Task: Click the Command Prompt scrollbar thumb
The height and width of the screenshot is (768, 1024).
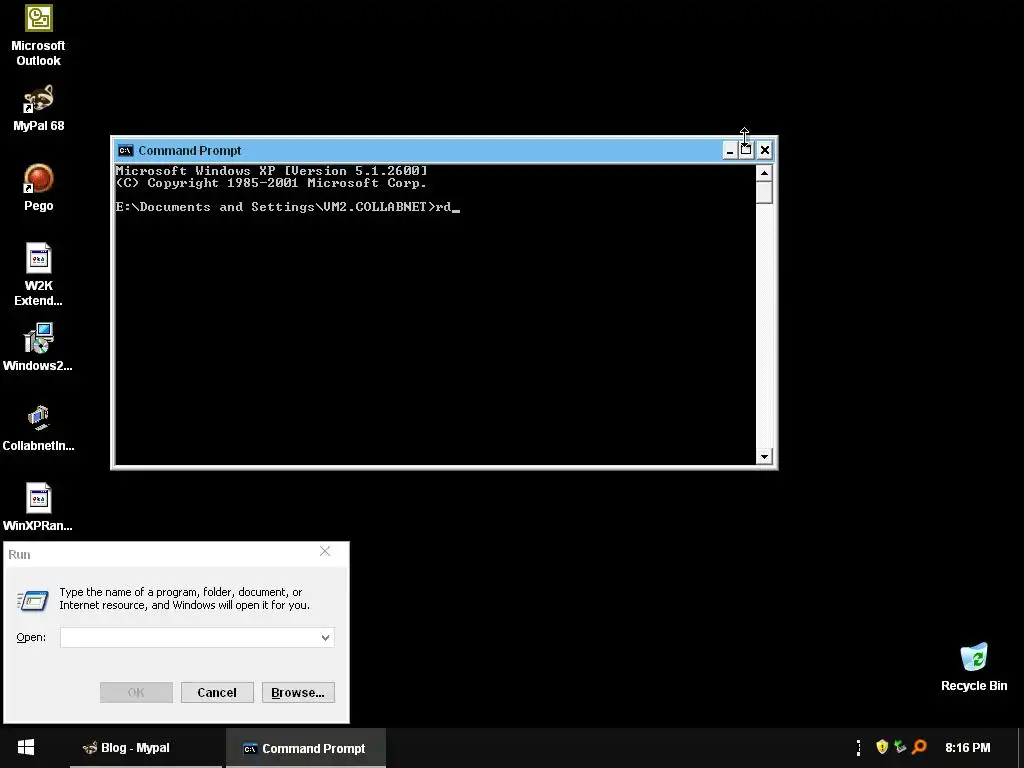Action: [x=764, y=193]
